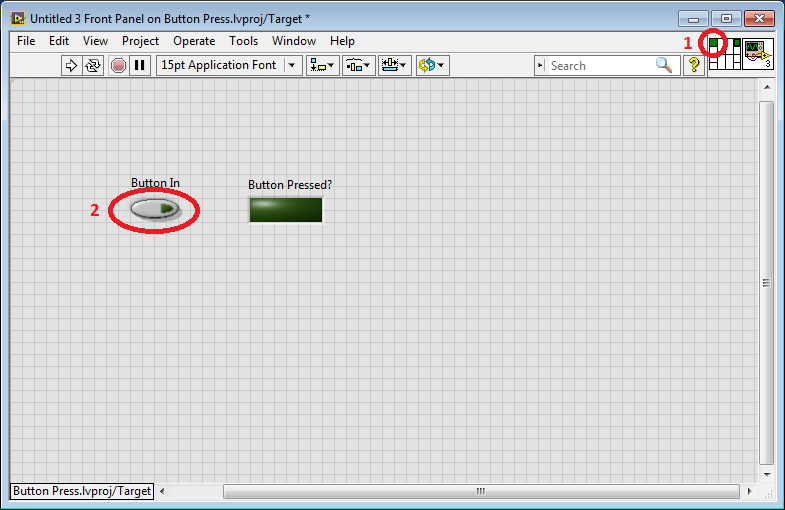Click the Pause button
The height and width of the screenshot is (510, 785).
(140, 66)
